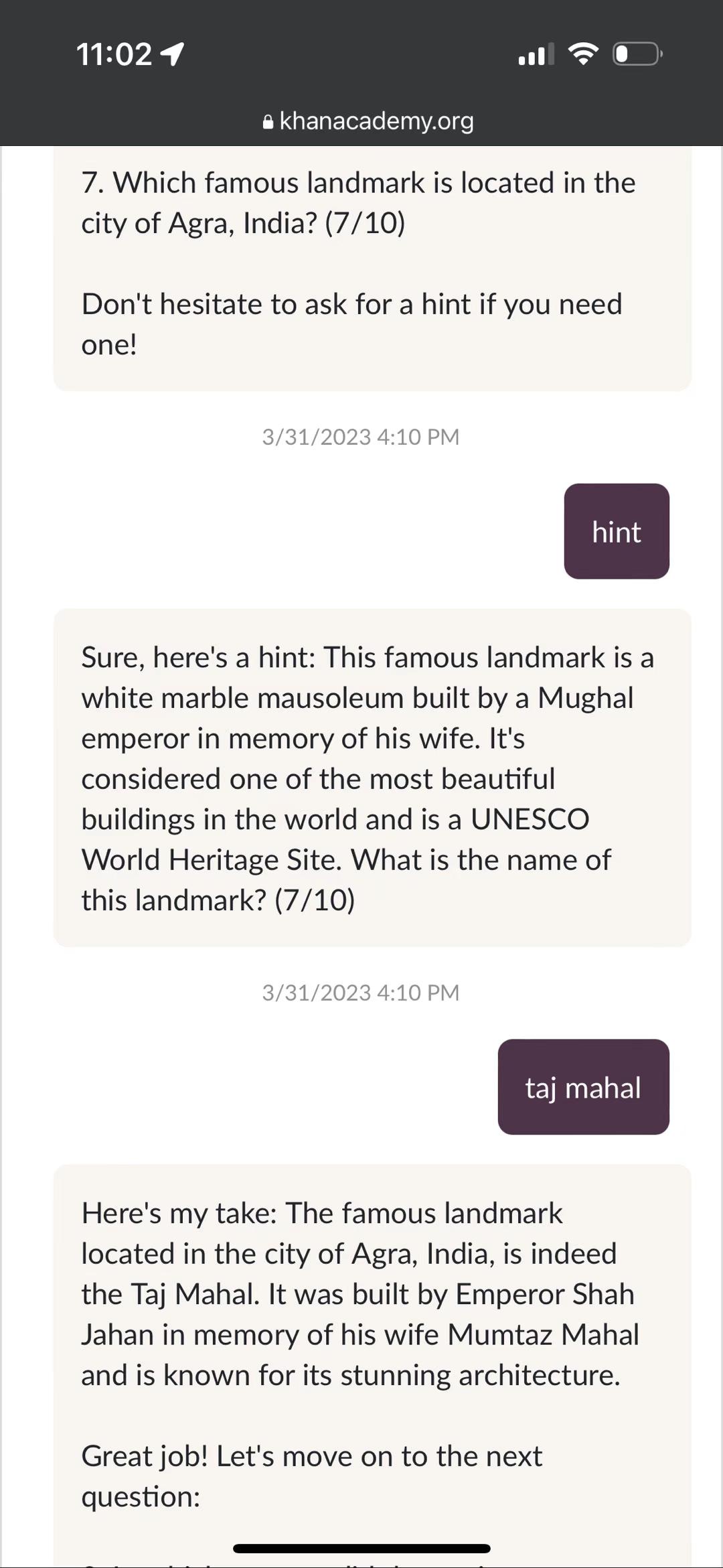Screen dimensions: 723x1568
Task: Click the "(7/10)" counter in question 7
Action: pyautogui.click(x=365, y=223)
